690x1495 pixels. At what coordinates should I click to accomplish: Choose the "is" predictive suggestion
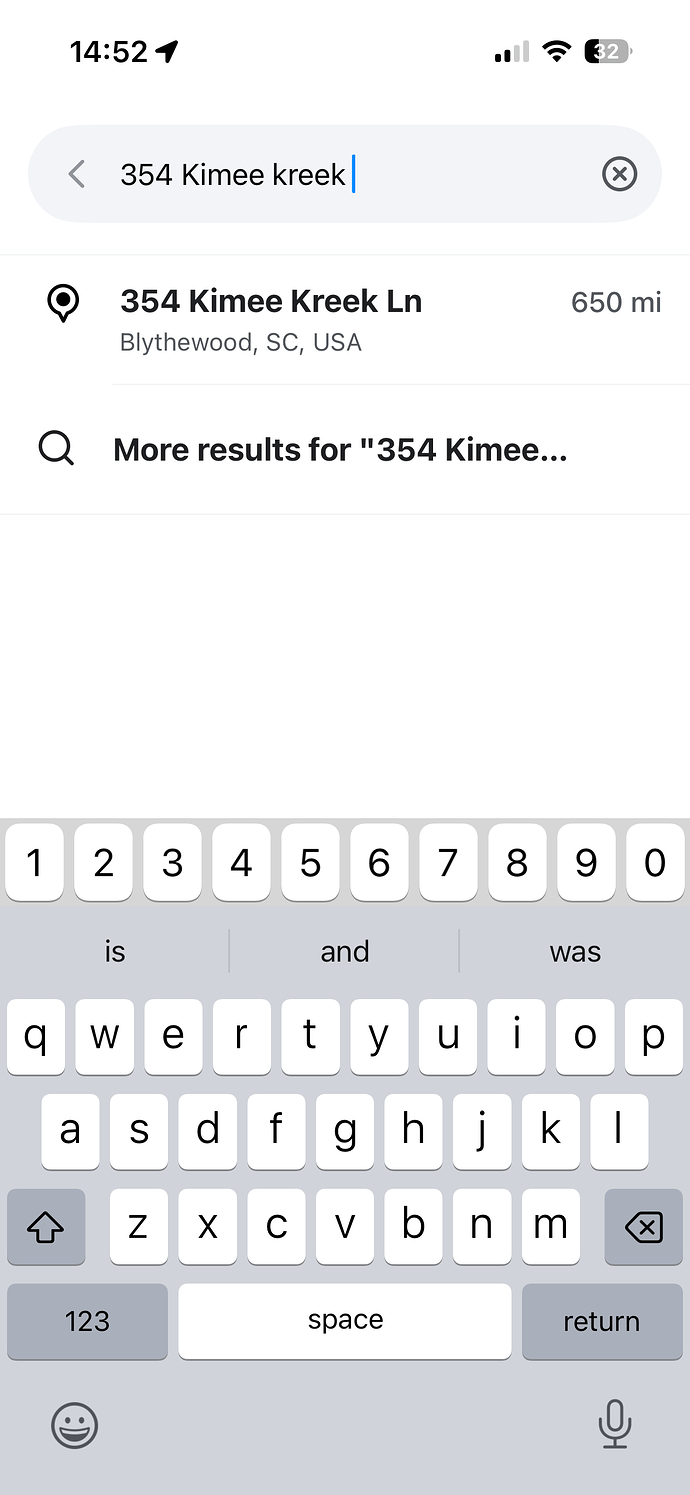115,951
